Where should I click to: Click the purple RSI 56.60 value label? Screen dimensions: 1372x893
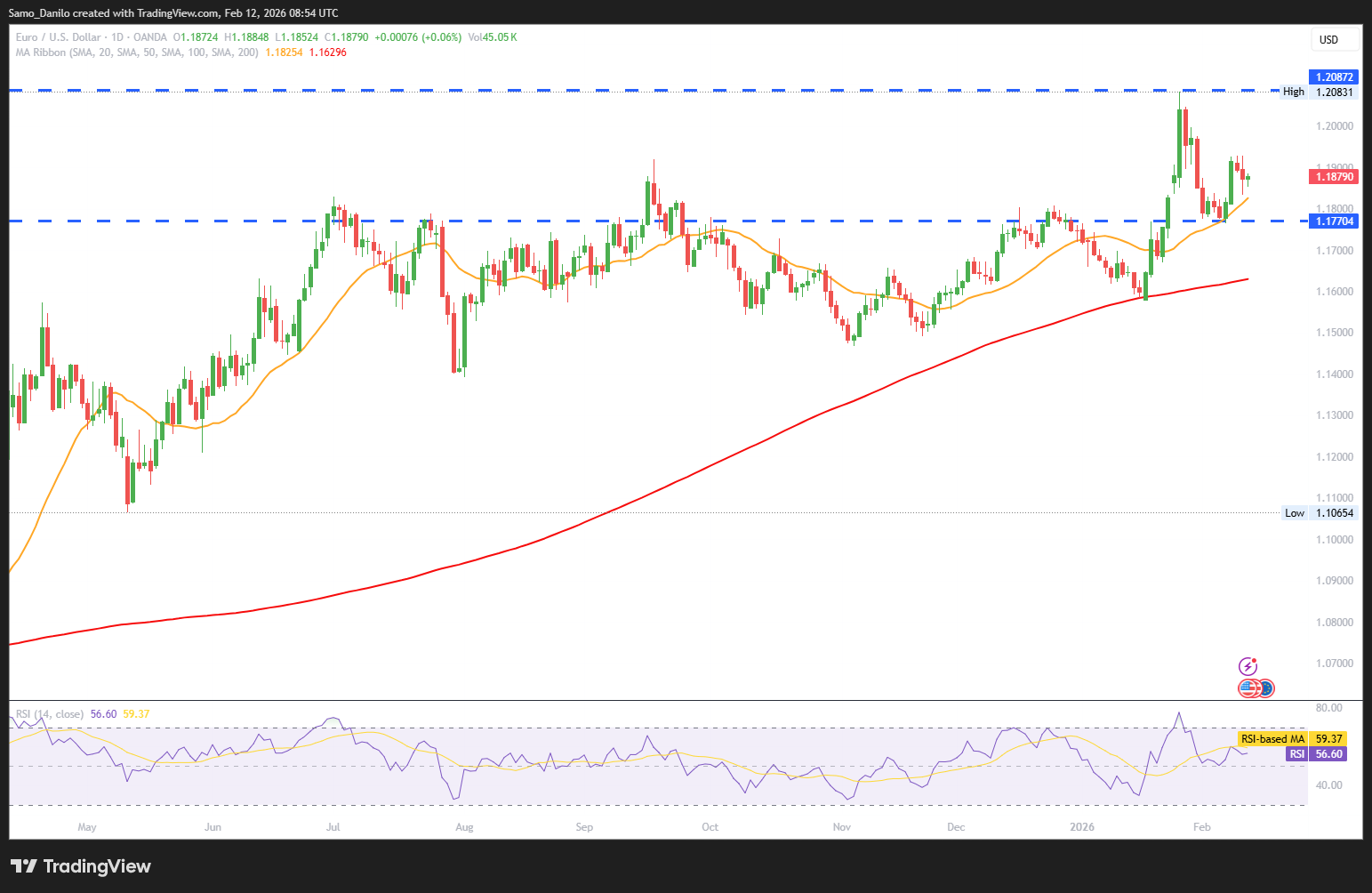(1315, 754)
